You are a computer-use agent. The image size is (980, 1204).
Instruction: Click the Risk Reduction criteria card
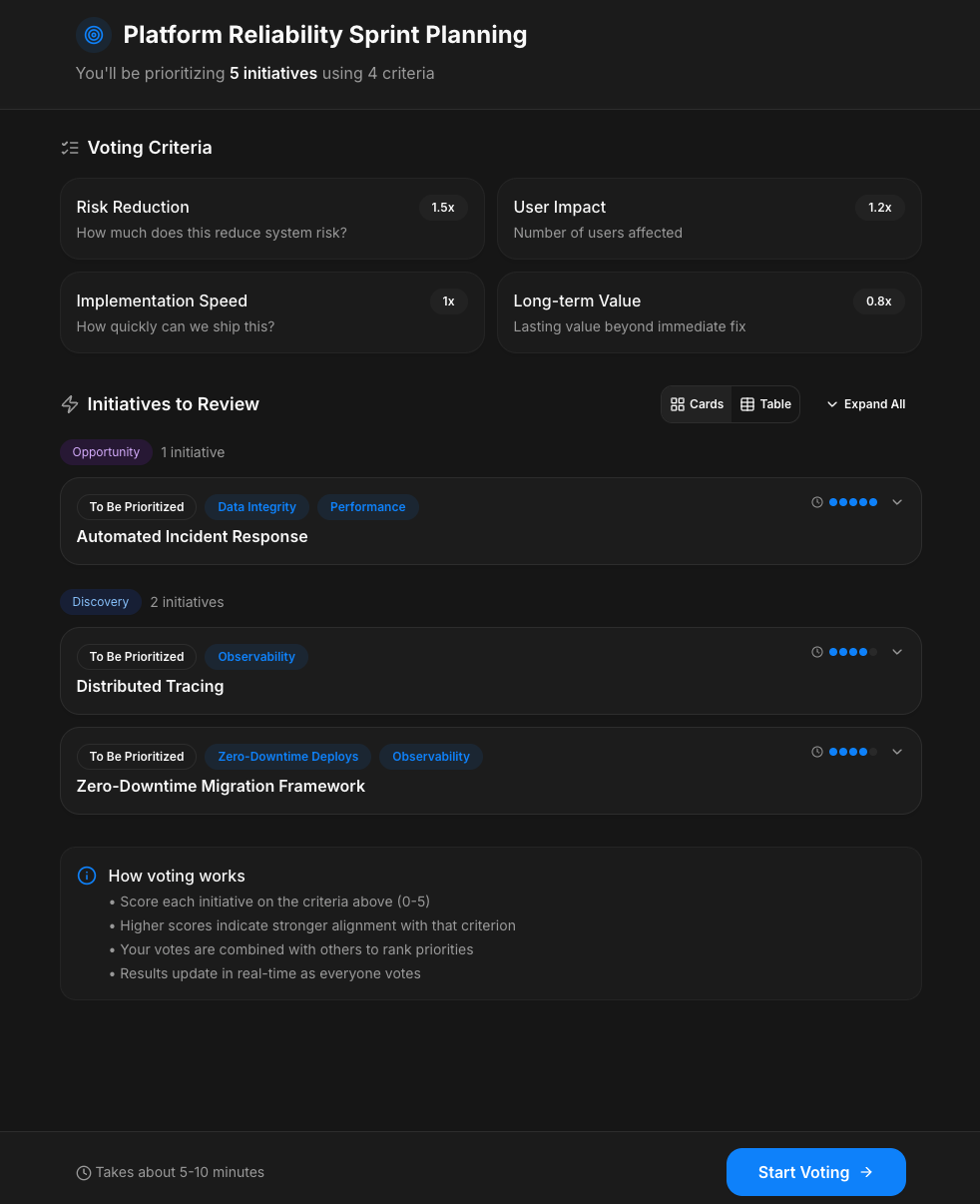271,219
